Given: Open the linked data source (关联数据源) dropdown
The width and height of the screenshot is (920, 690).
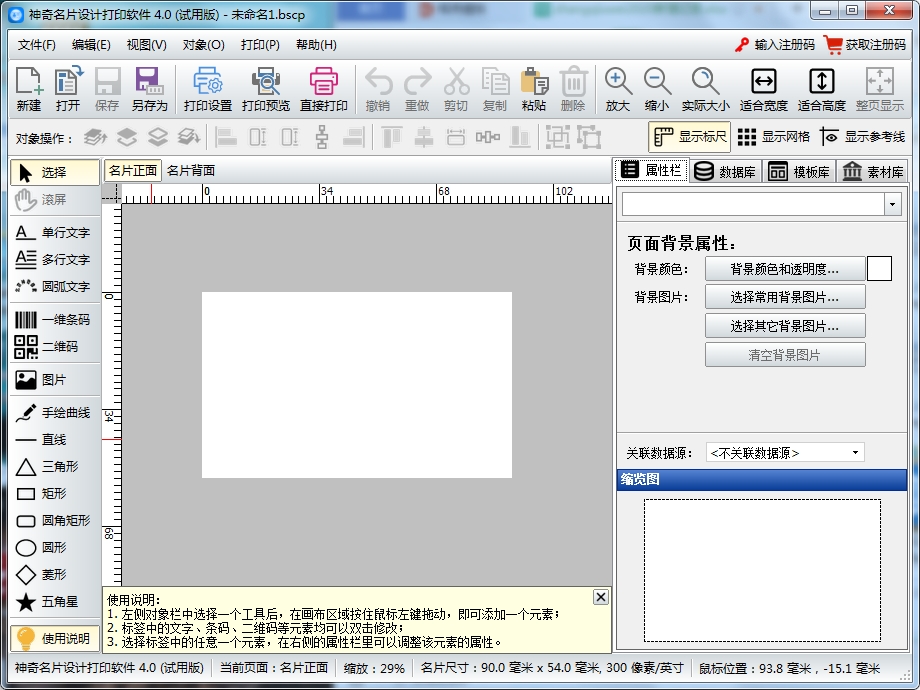Looking at the screenshot, I should [785, 453].
